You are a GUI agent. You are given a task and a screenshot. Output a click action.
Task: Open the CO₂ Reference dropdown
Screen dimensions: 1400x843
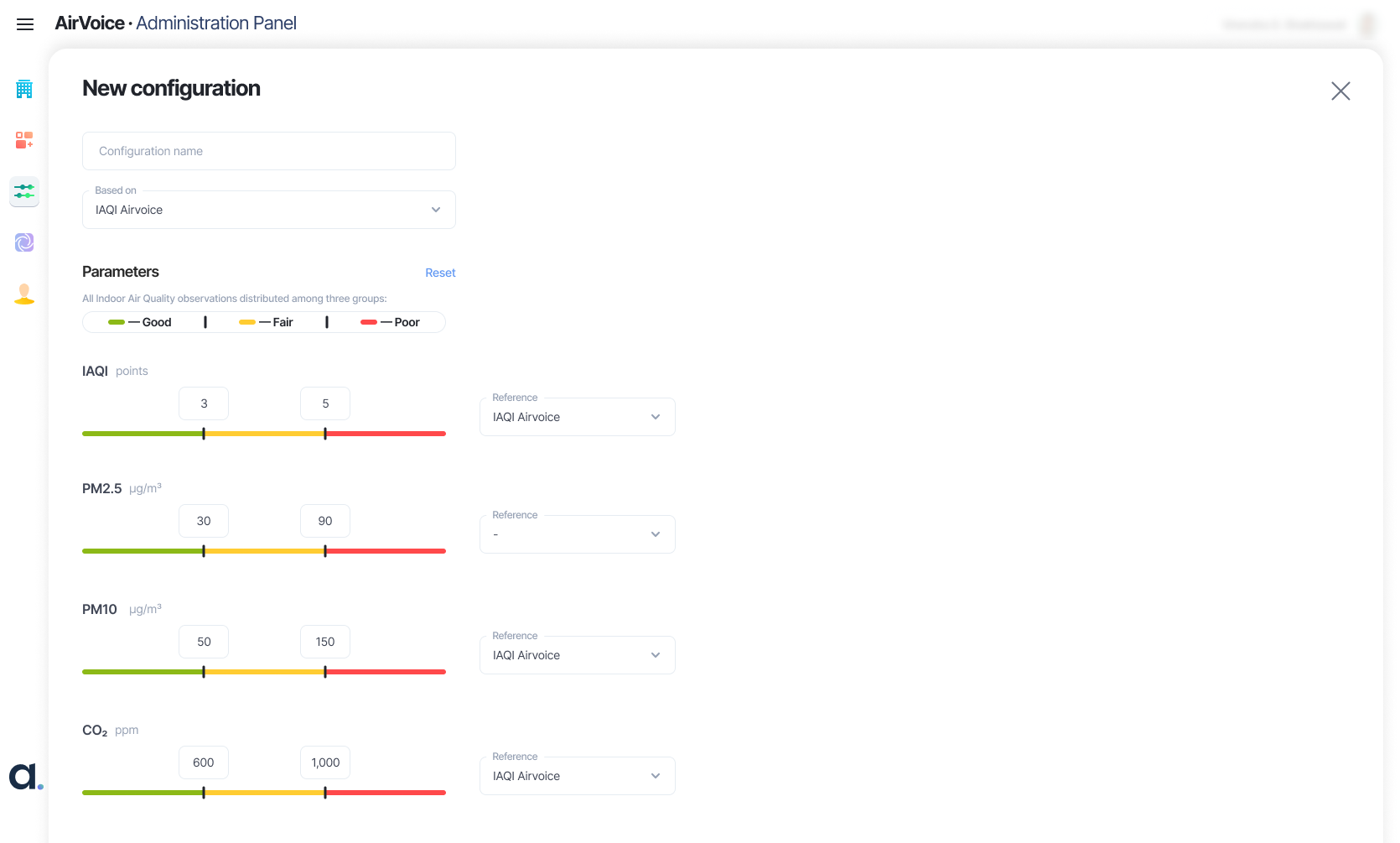click(577, 776)
